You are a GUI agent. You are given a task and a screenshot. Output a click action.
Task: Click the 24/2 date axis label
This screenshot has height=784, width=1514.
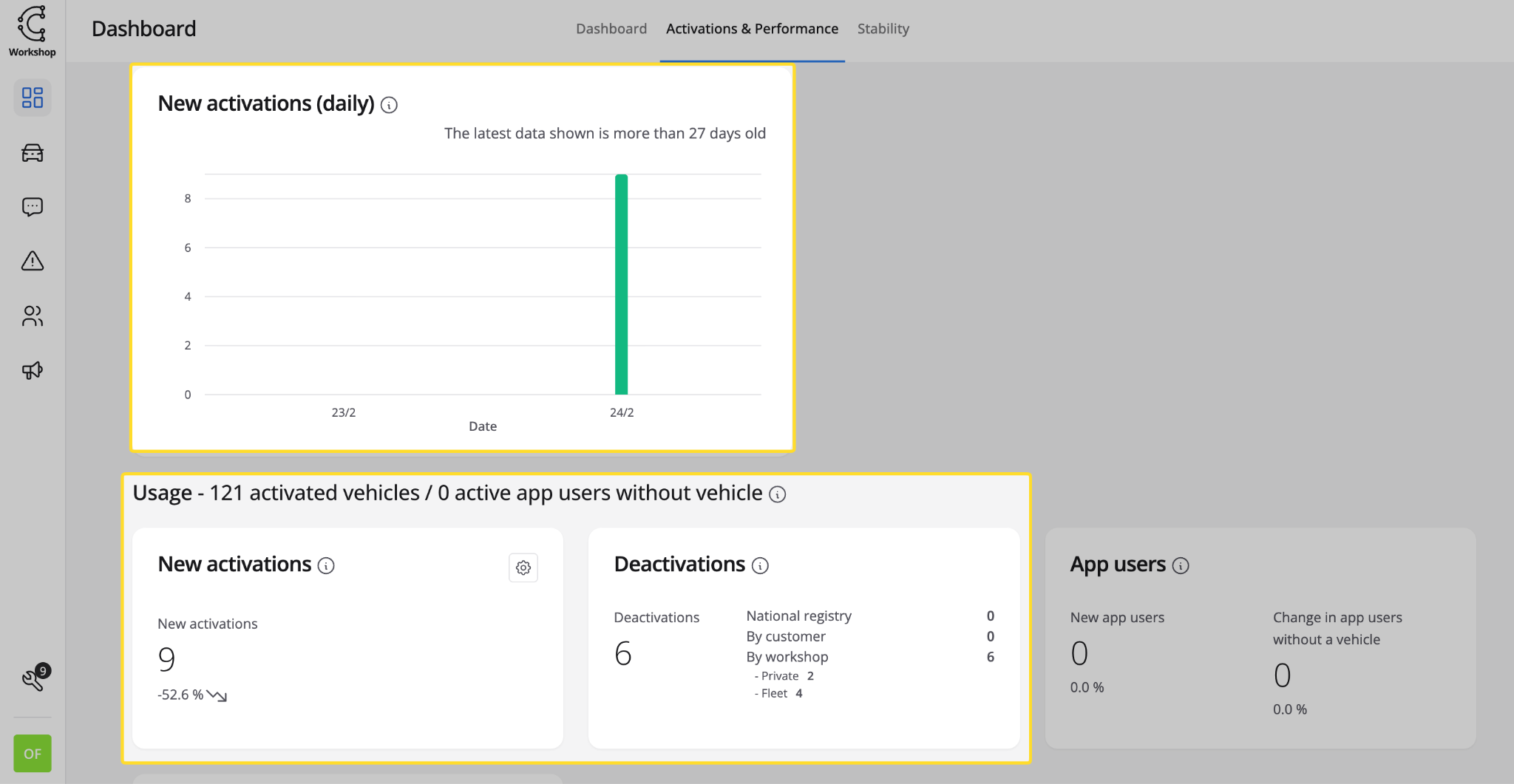(622, 412)
